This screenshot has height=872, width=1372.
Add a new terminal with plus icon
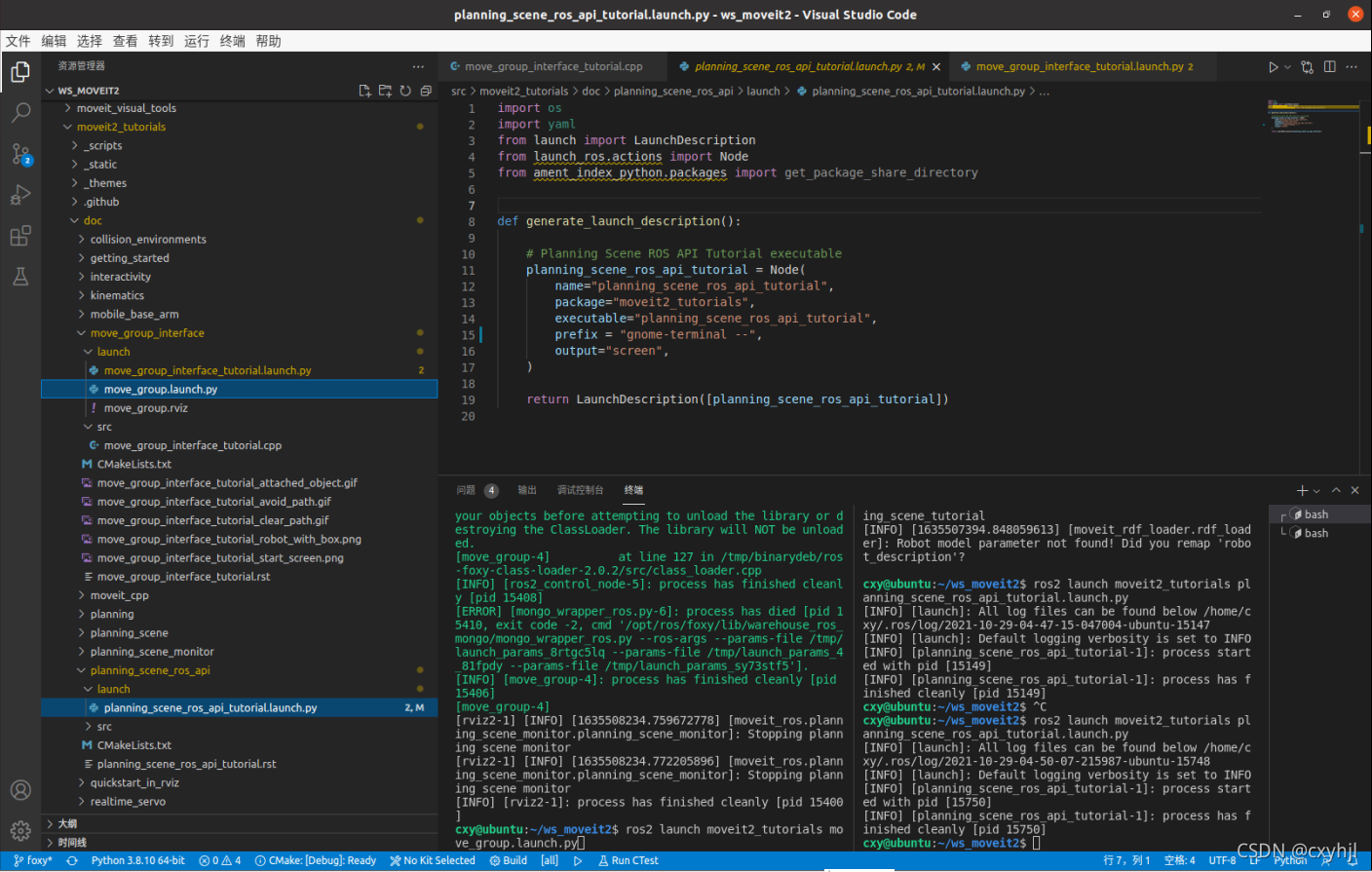point(1302,490)
